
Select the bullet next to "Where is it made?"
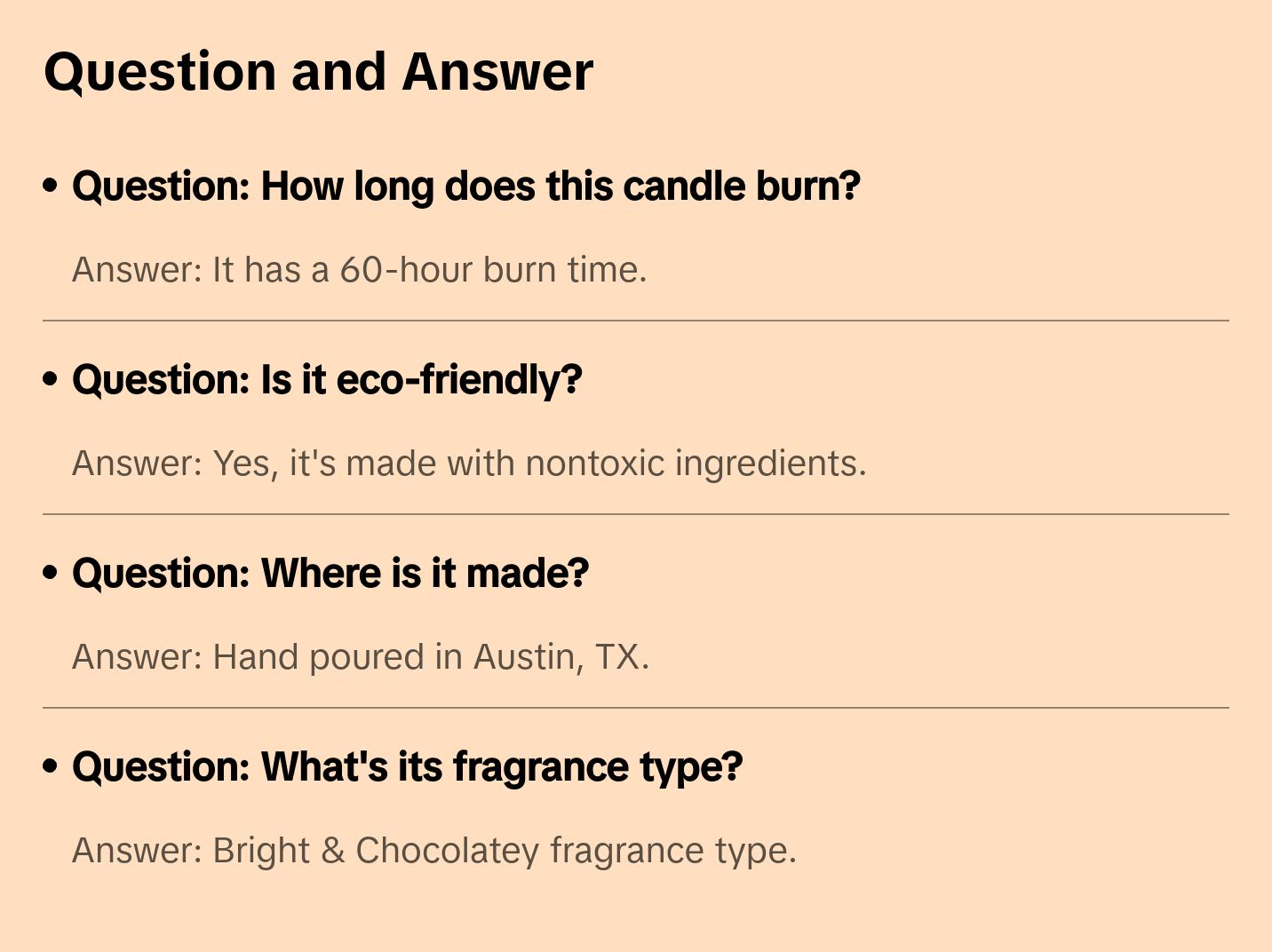[x=51, y=574]
